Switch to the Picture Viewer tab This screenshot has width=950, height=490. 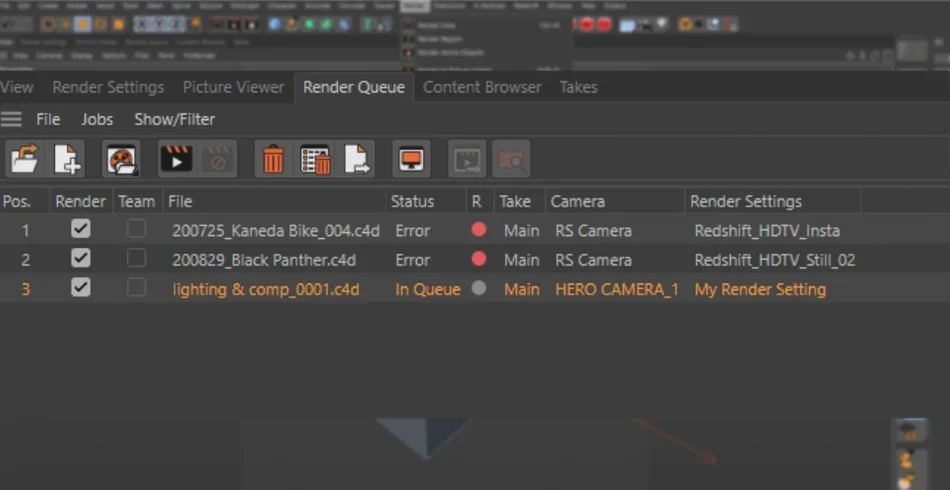[x=234, y=87]
